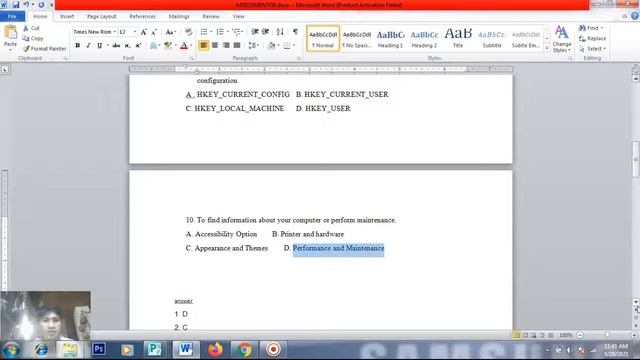Justify the text
The image size is (640, 360).
237,45
